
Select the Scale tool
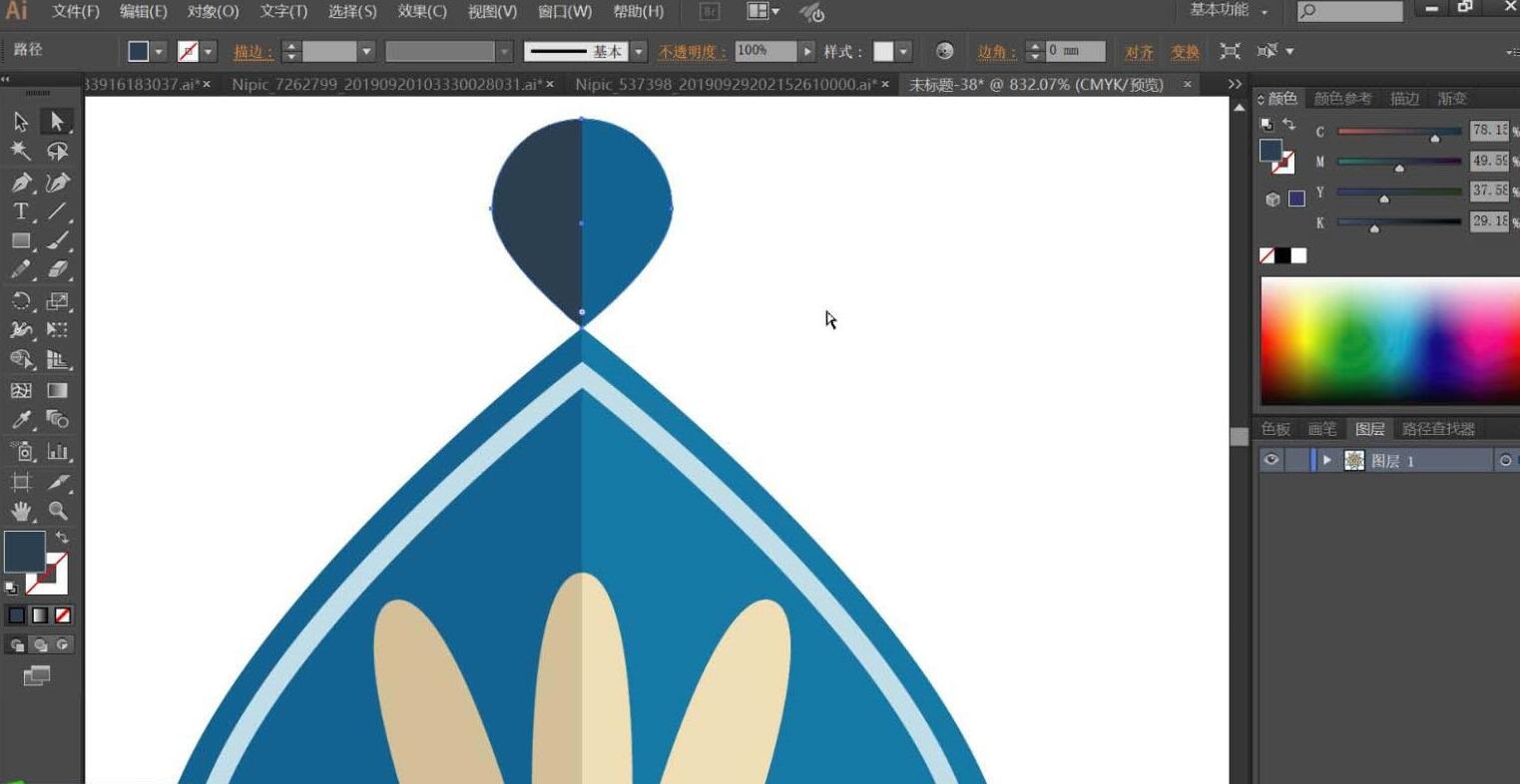(57, 301)
